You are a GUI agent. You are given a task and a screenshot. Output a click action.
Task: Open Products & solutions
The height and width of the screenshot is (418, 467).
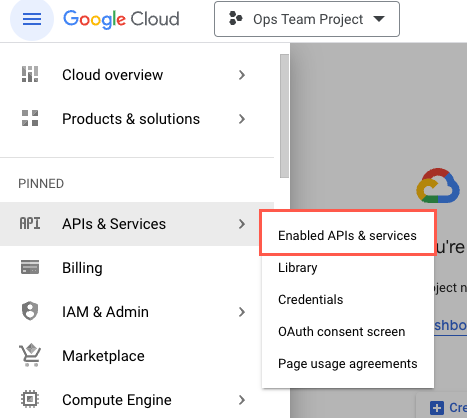(x=137, y=119)
